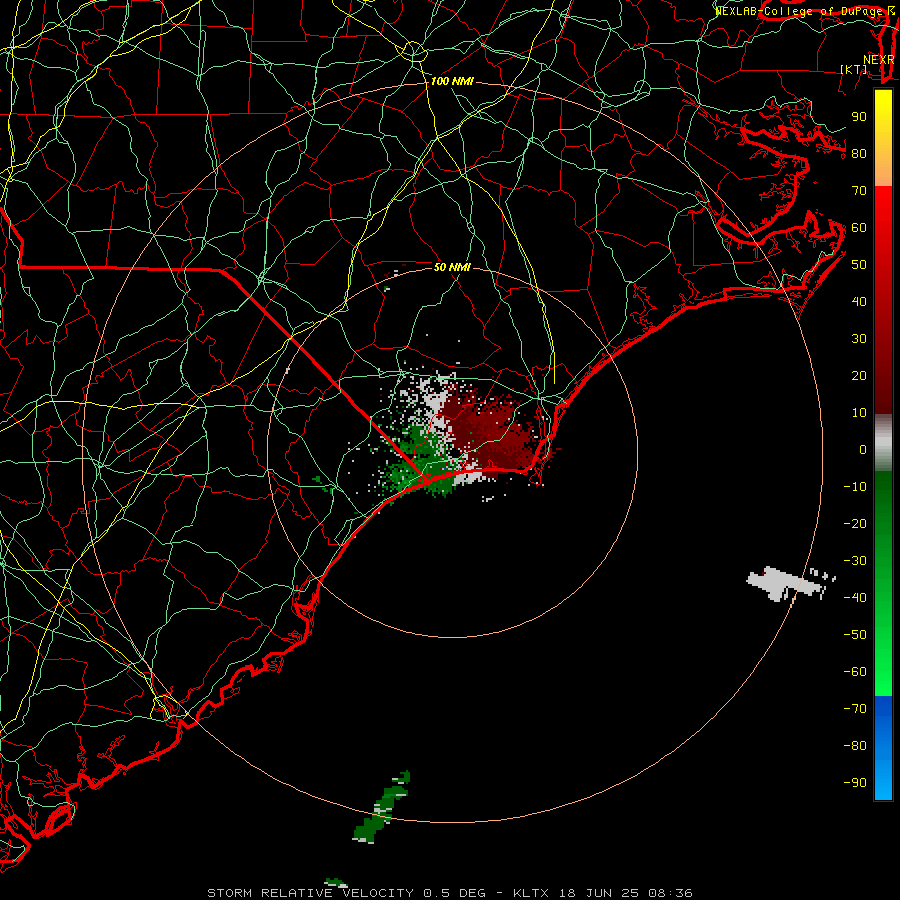Pick the -70 knot scale label

(x=855, y=709)
